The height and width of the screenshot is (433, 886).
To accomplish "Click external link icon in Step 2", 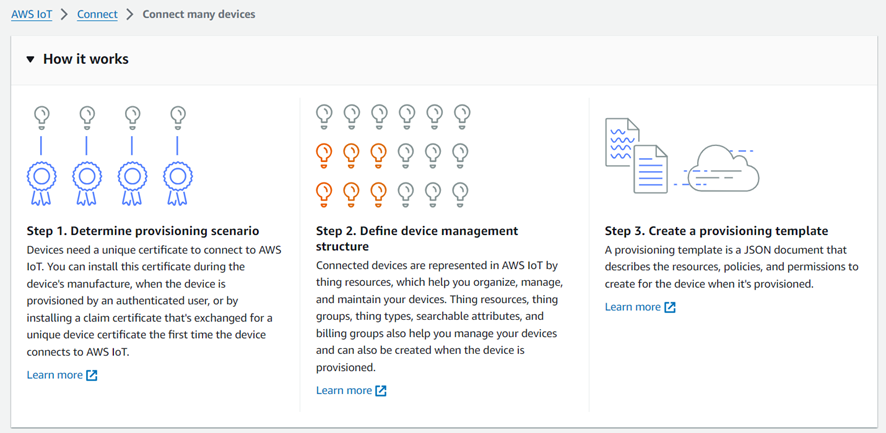I will coord(381,390).
